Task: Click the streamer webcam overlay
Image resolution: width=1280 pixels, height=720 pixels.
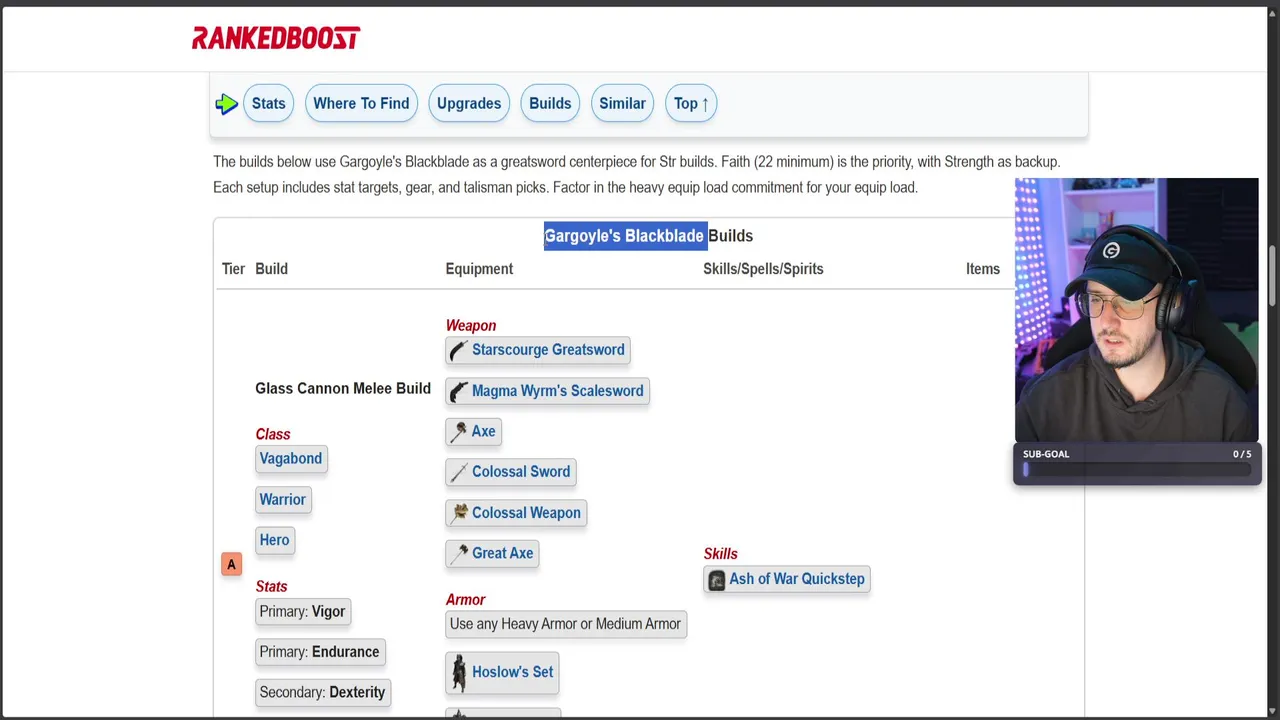Action: coord(1137,310)
